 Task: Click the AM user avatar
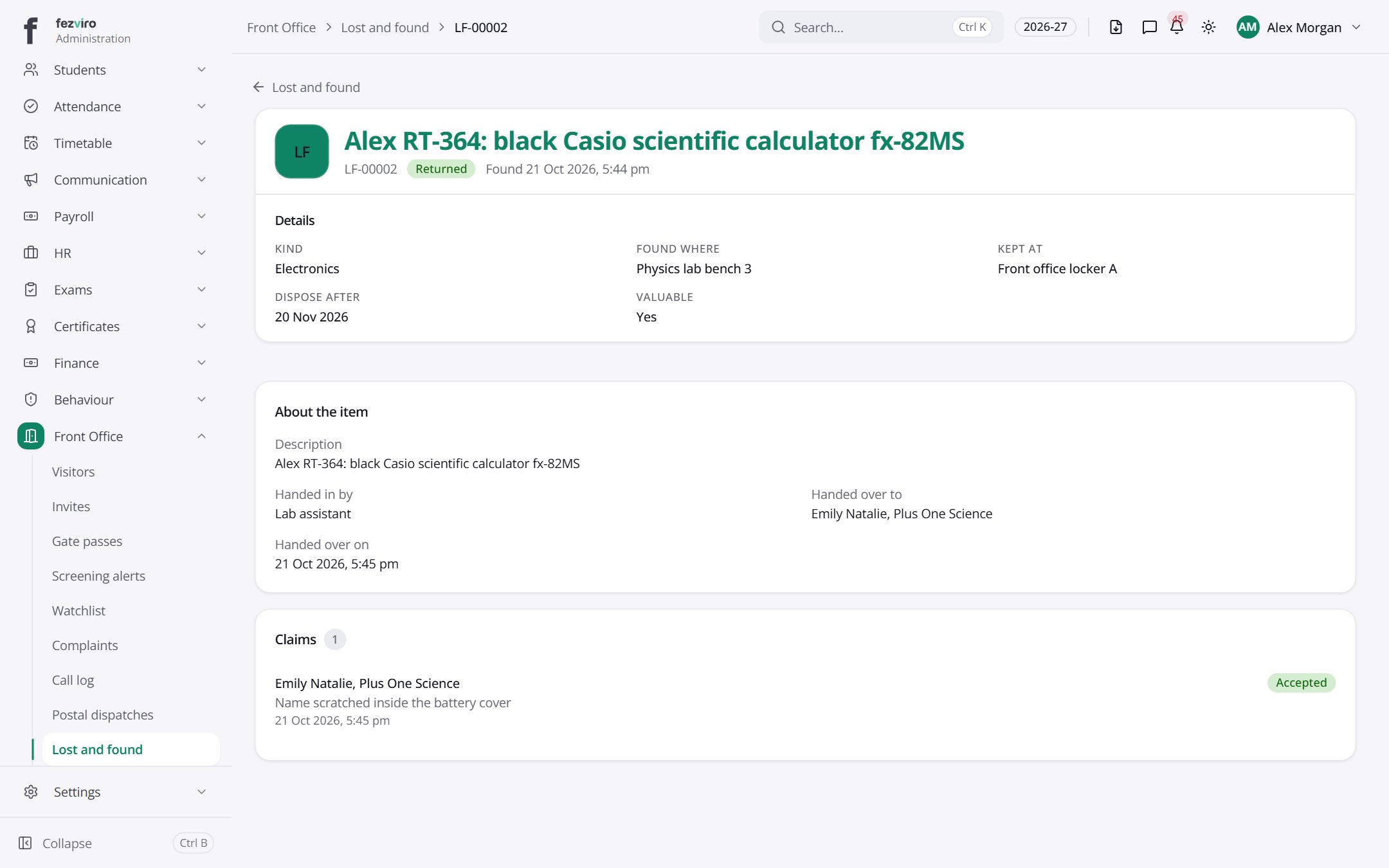(x=1248, y=27)
